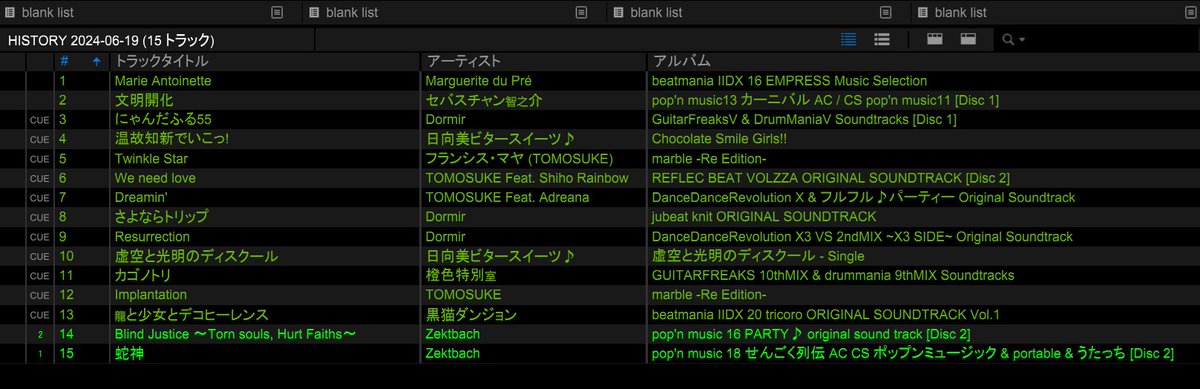1200x389 pixels.
Task: Click artist 黒猫ダンジョン
Action: click(x=471, y=315)
